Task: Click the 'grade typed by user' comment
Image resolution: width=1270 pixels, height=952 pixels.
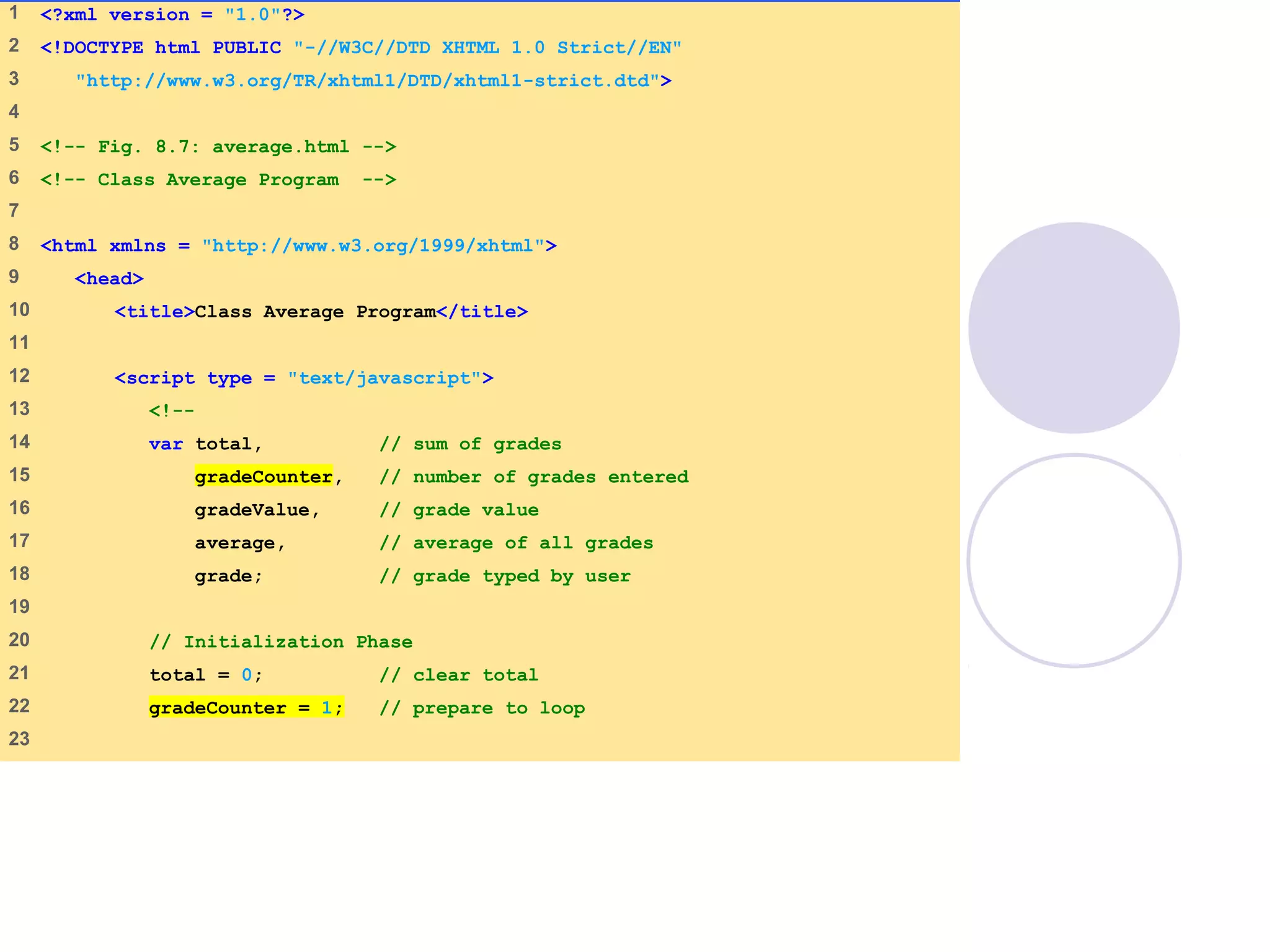Action: tap(505, 576)
